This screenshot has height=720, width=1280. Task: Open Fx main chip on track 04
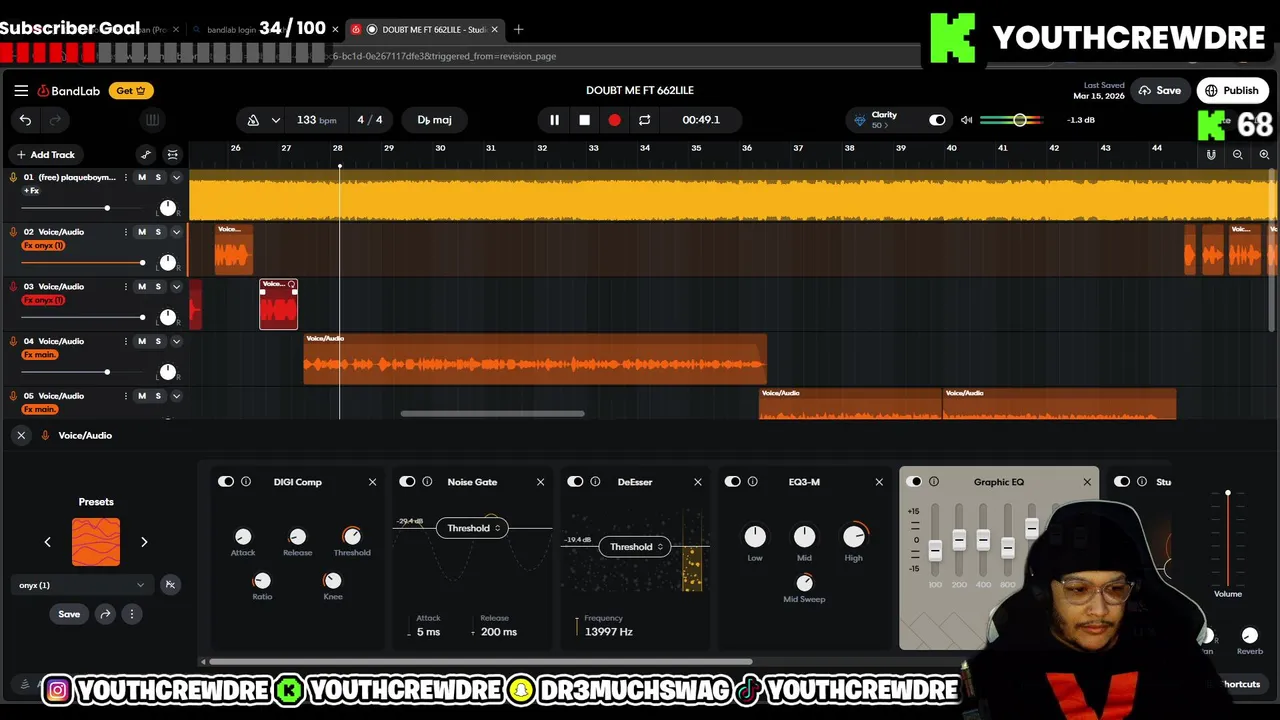click(40, 355)
